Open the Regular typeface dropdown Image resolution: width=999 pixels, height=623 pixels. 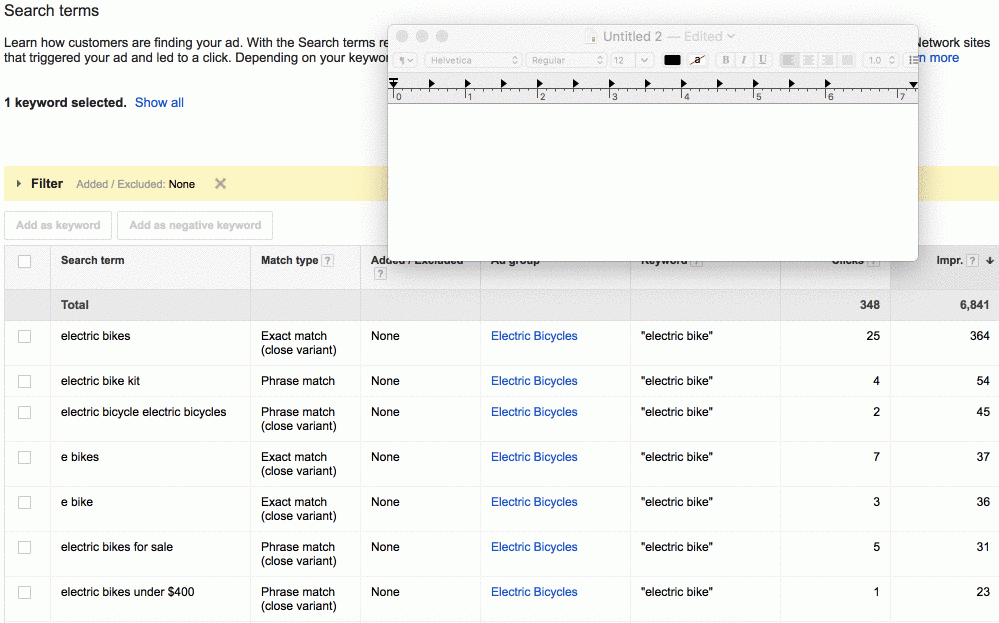pos(566,60)
